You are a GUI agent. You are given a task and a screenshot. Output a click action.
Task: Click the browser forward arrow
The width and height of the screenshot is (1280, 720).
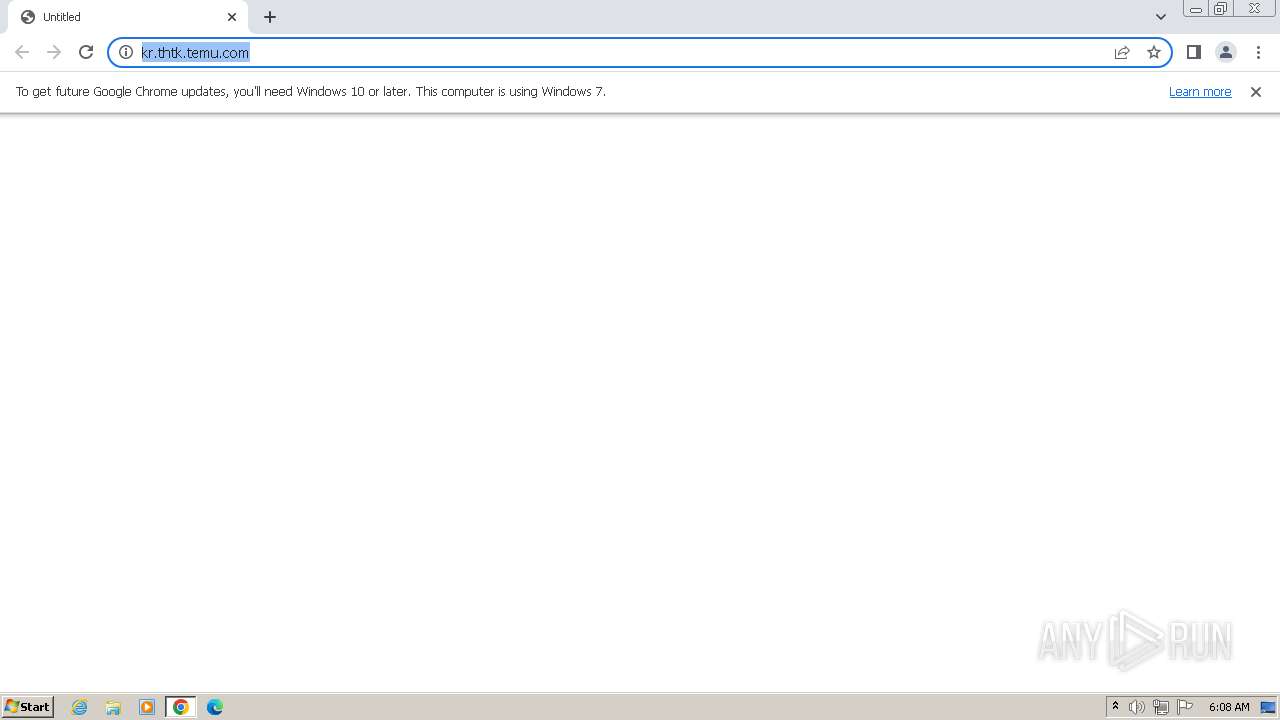pos(54,52)
